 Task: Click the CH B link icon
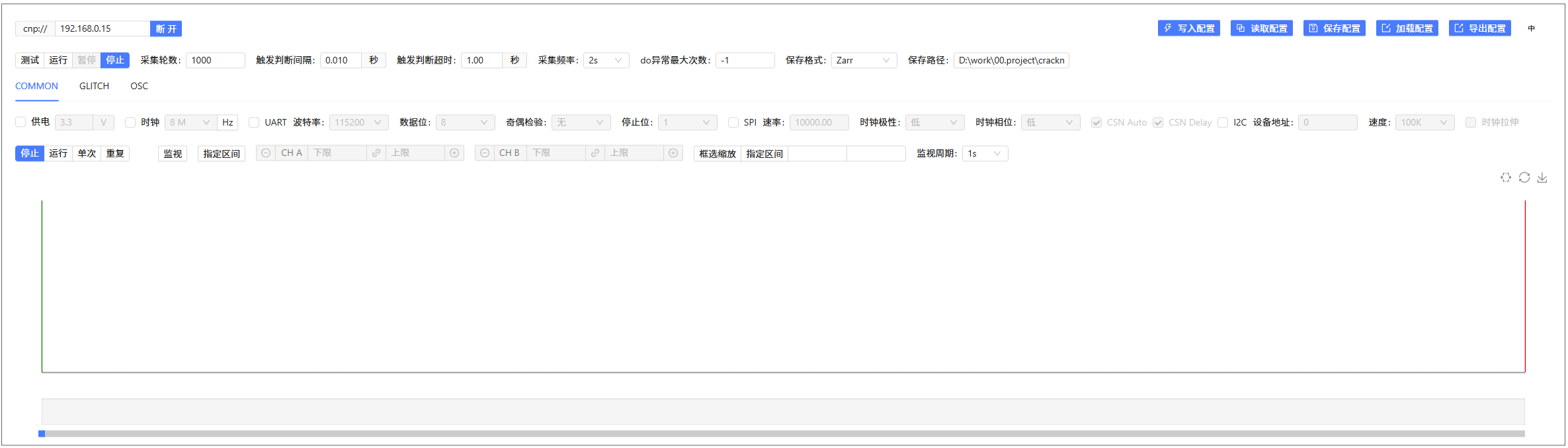pos(595,153)
